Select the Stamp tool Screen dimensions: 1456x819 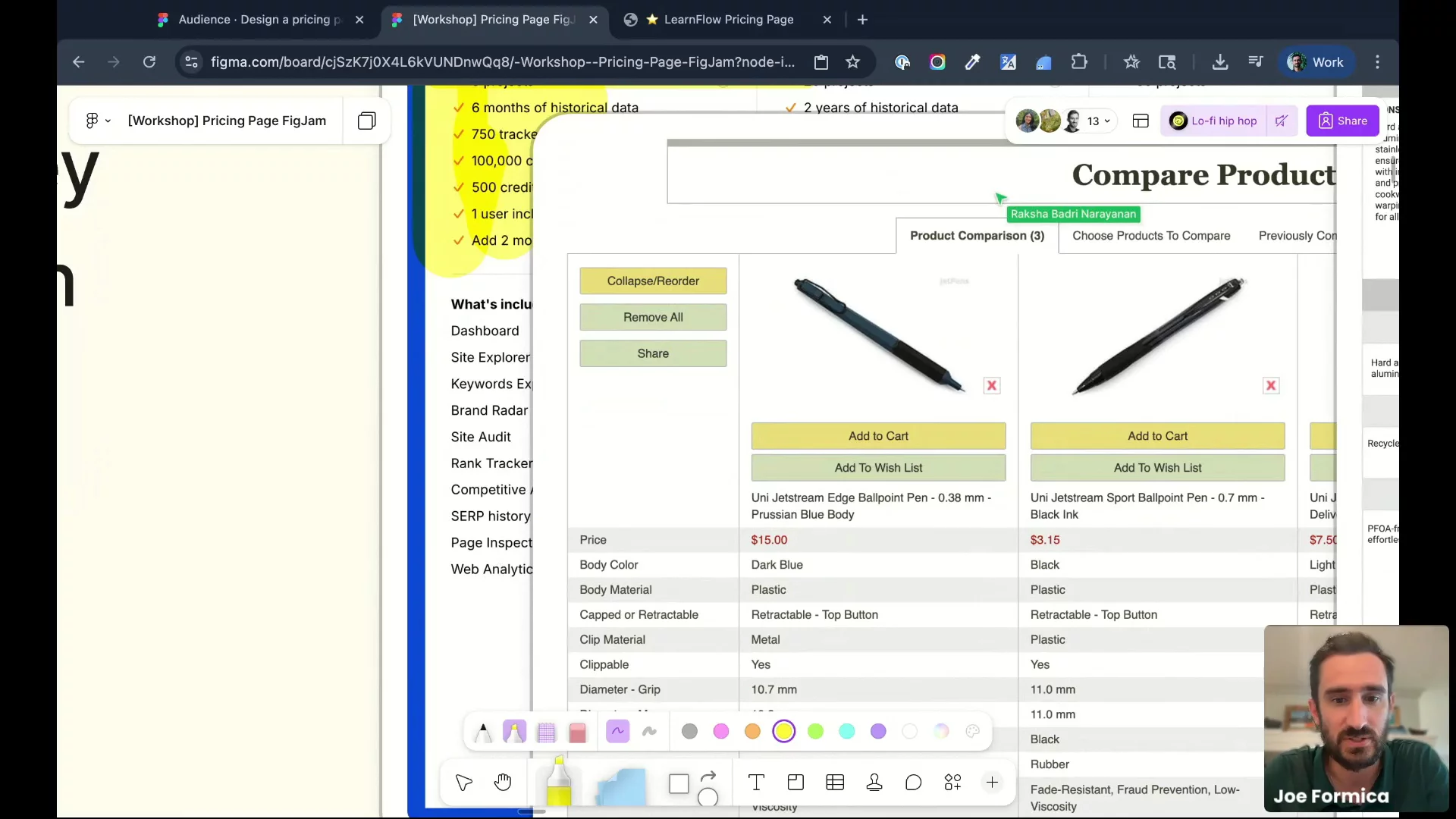874,783
